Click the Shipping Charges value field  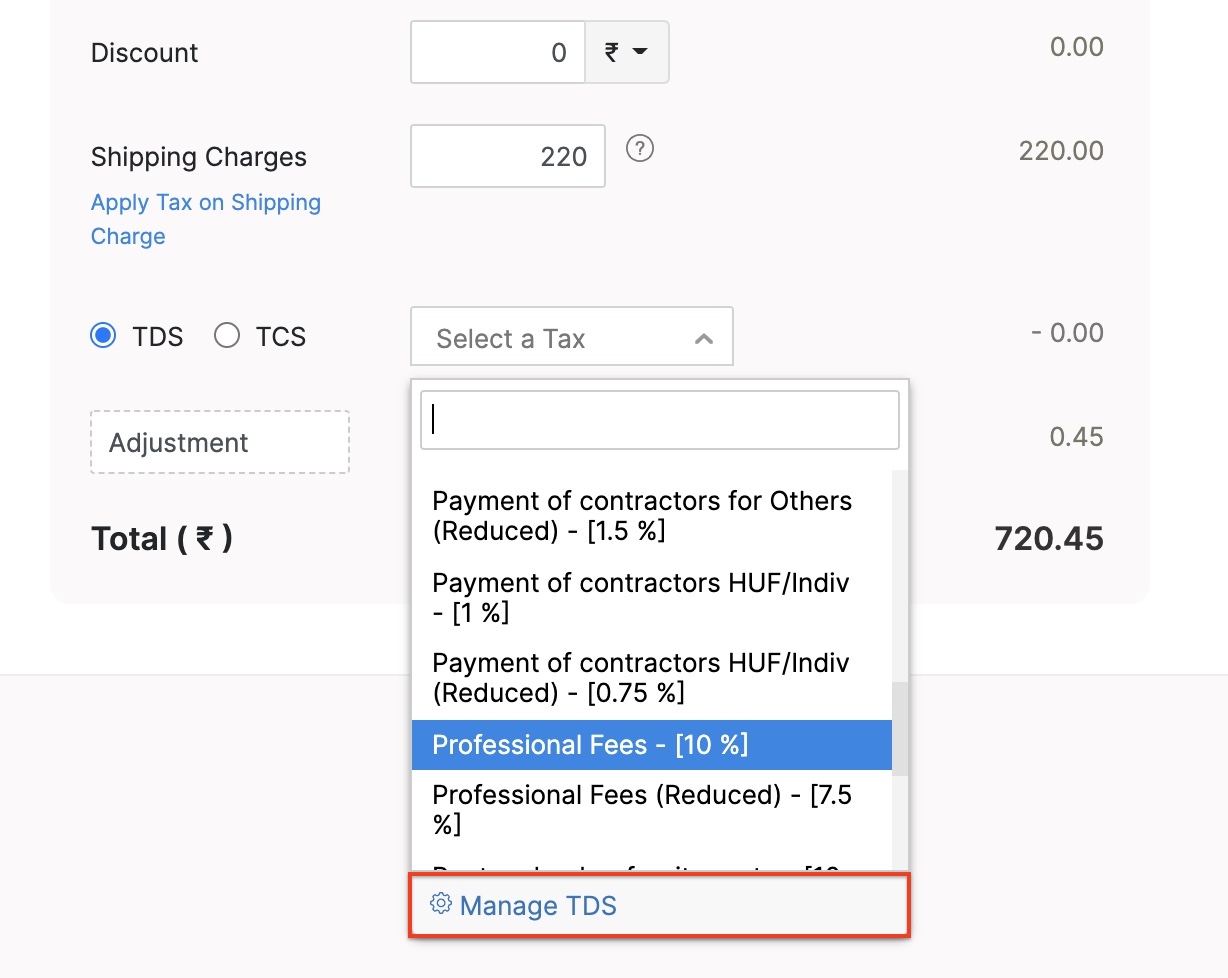507,156
